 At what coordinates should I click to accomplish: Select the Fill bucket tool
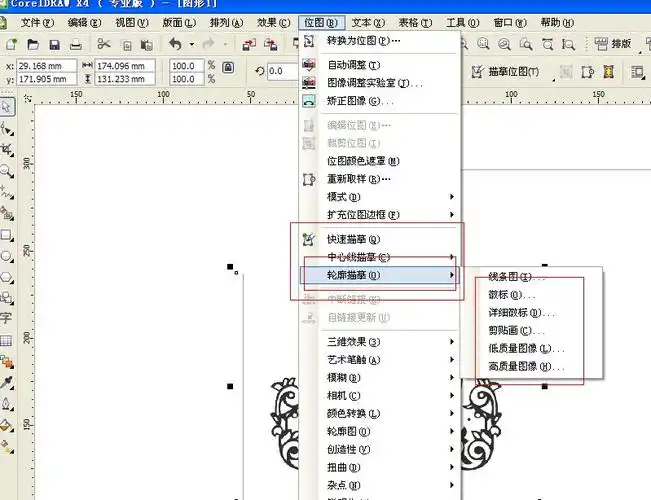click(7, 425)
